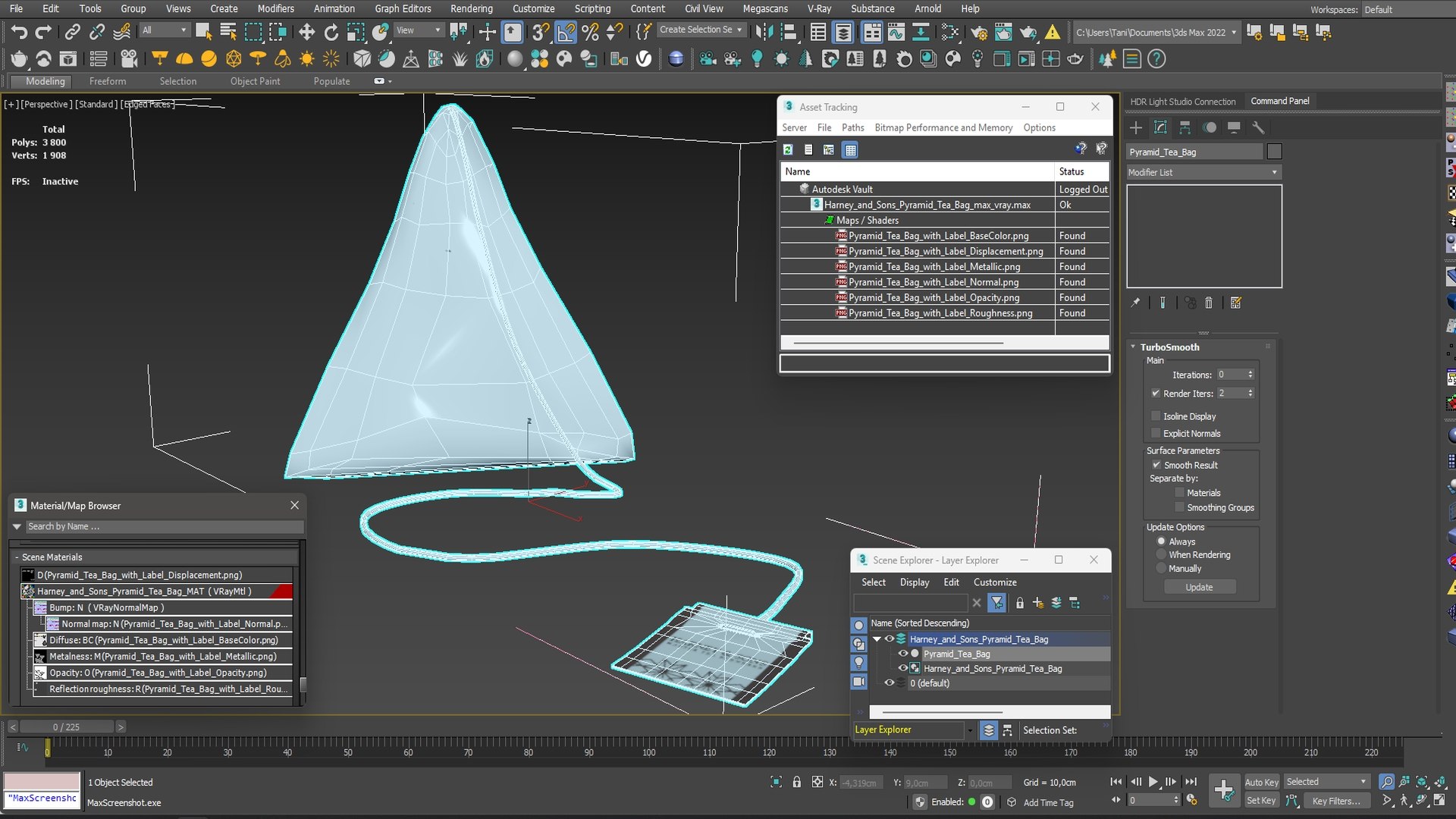Enable the Isoline Display checkbox
This screenshot has width=1456, height=819.
click(x=1156, y=416)
